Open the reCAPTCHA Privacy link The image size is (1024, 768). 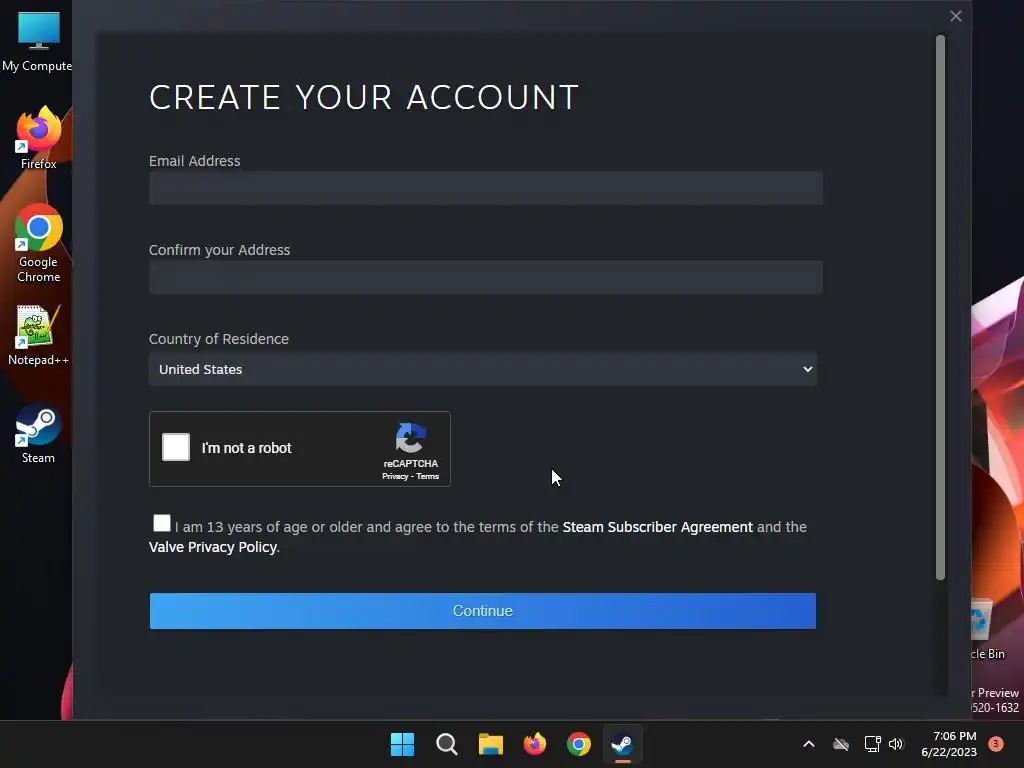point(395,476)
